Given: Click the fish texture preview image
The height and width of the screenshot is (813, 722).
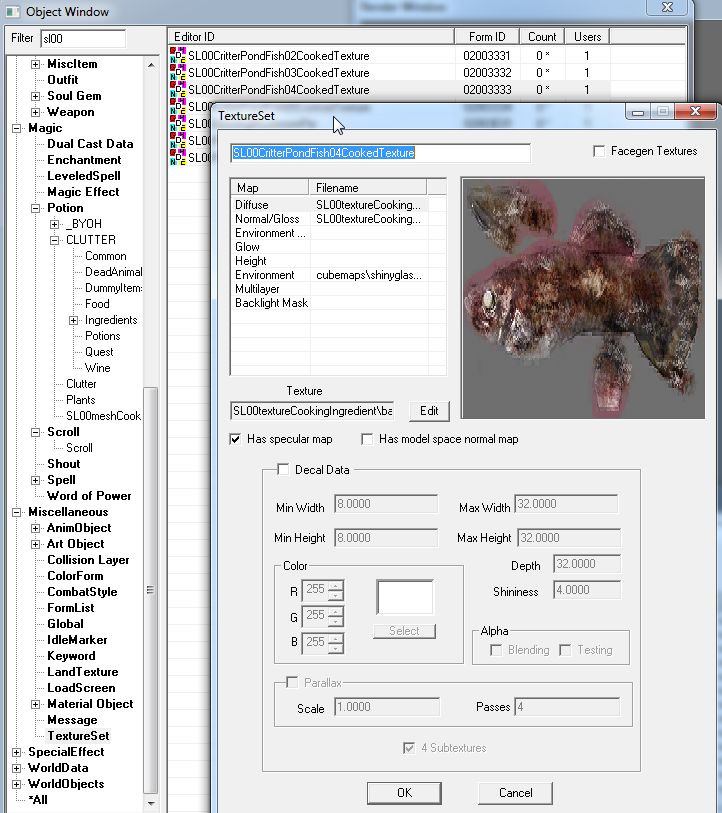Looking at the screenshot, I should [x=582, y=298].
